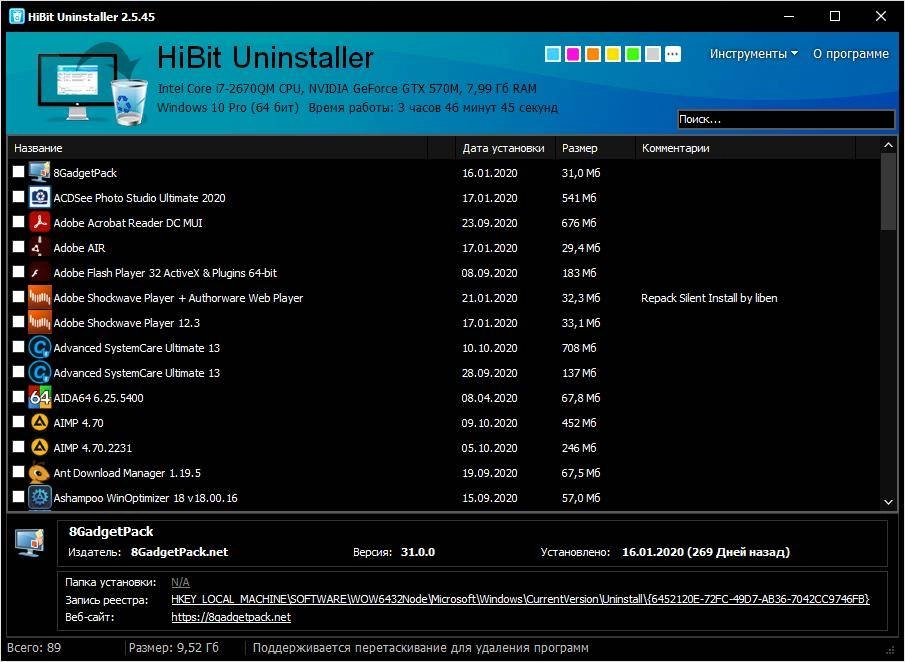This screenshot has width=905, height=662.
Task: Sort list by Размер column header
Action: click(x=595, y=148)
